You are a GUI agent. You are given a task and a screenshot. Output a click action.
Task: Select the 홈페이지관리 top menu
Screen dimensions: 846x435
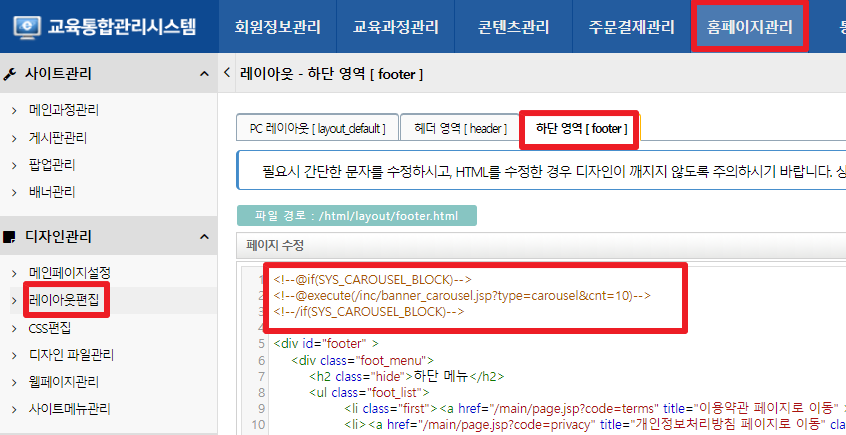(748, 27)
